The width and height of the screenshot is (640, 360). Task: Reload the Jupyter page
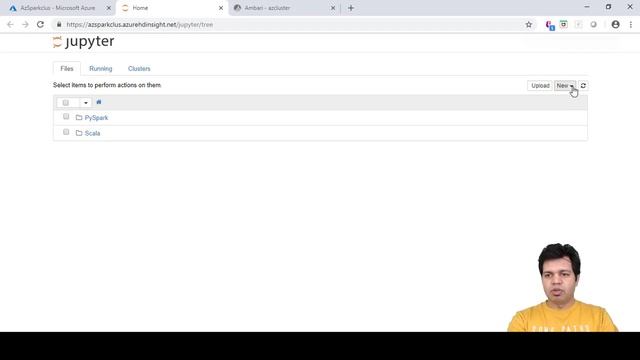40,24
